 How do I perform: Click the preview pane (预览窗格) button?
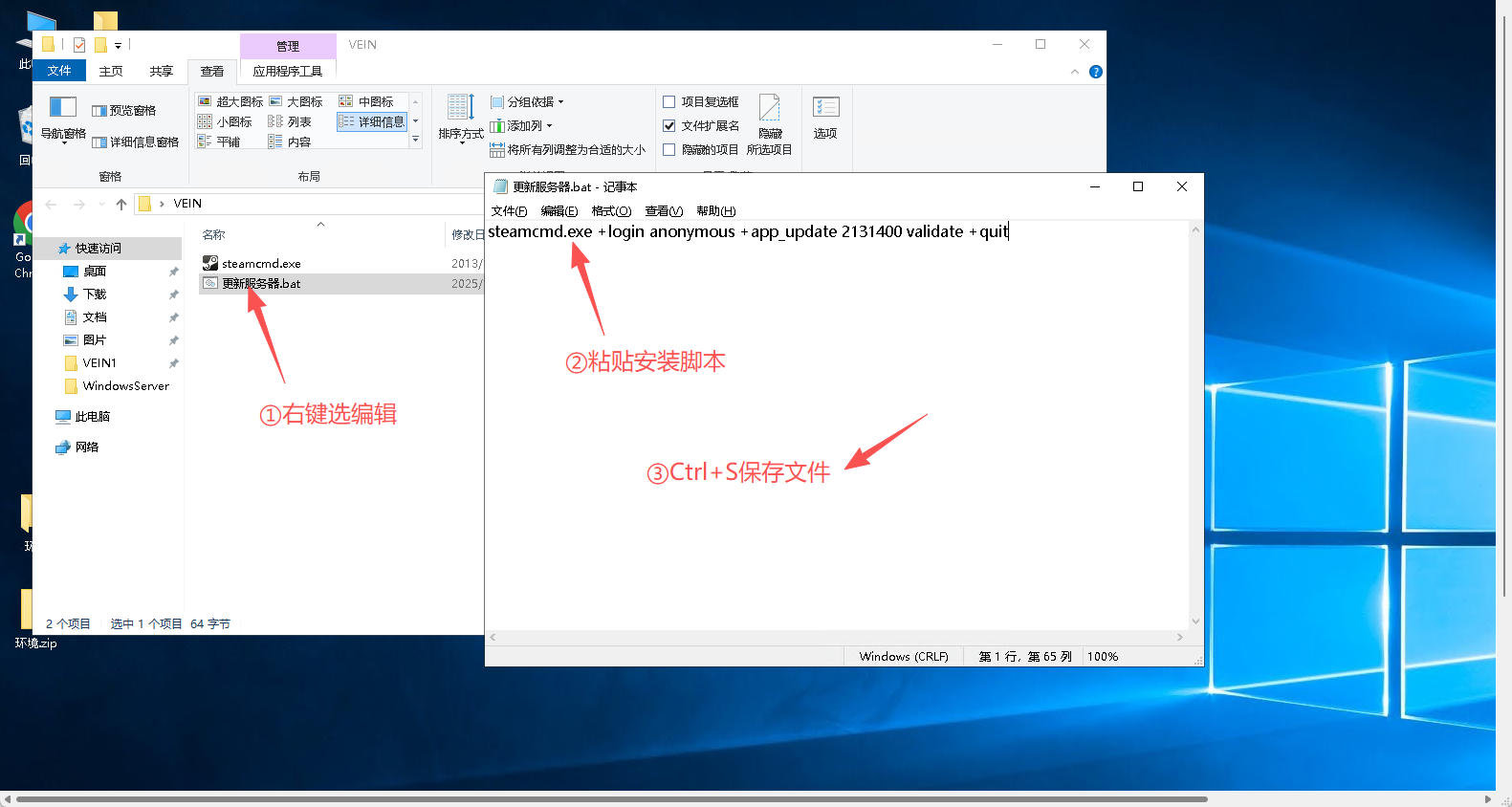(x=124, y=111)
